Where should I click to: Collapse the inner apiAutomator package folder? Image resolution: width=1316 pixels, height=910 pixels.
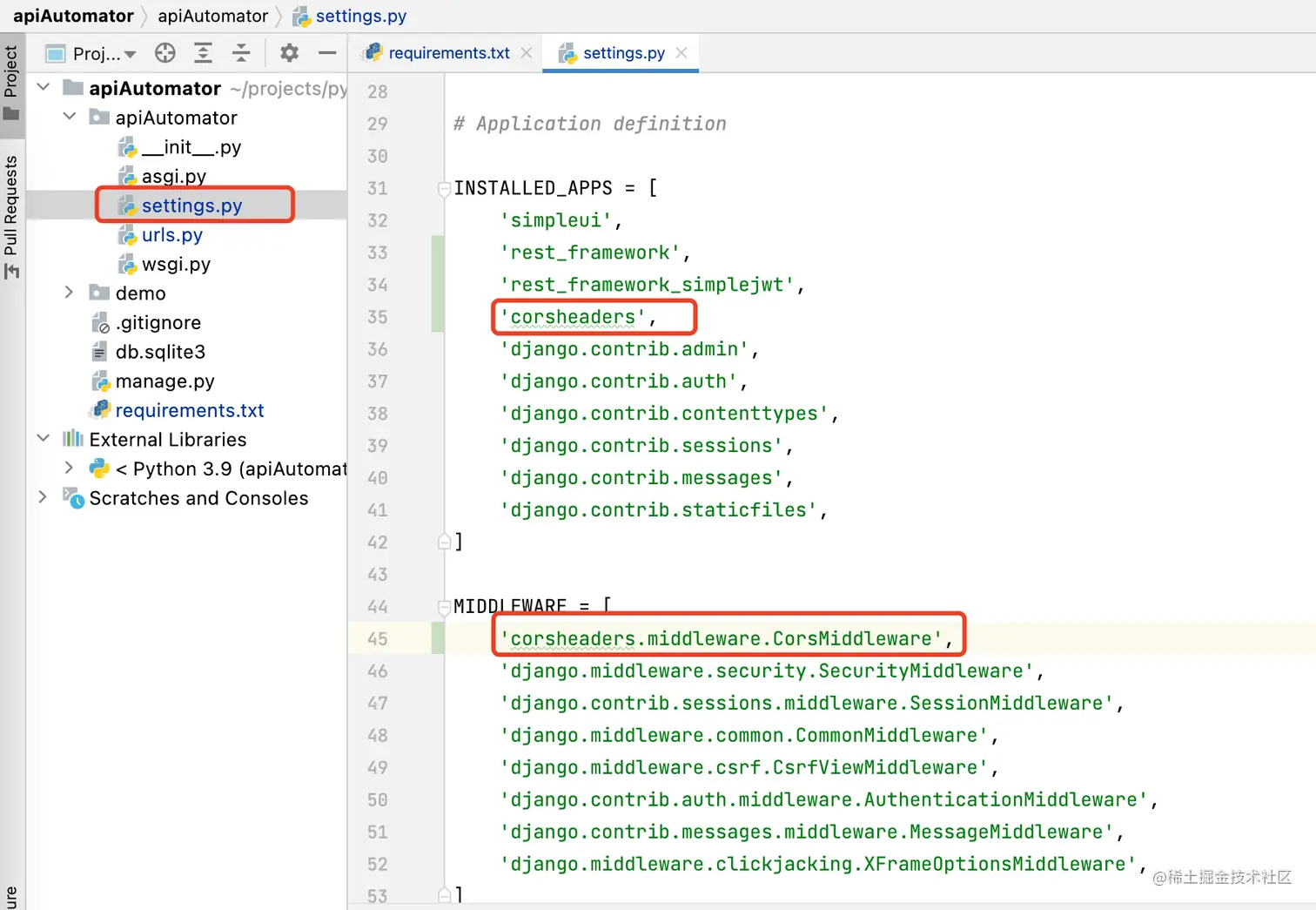[70, 117]
